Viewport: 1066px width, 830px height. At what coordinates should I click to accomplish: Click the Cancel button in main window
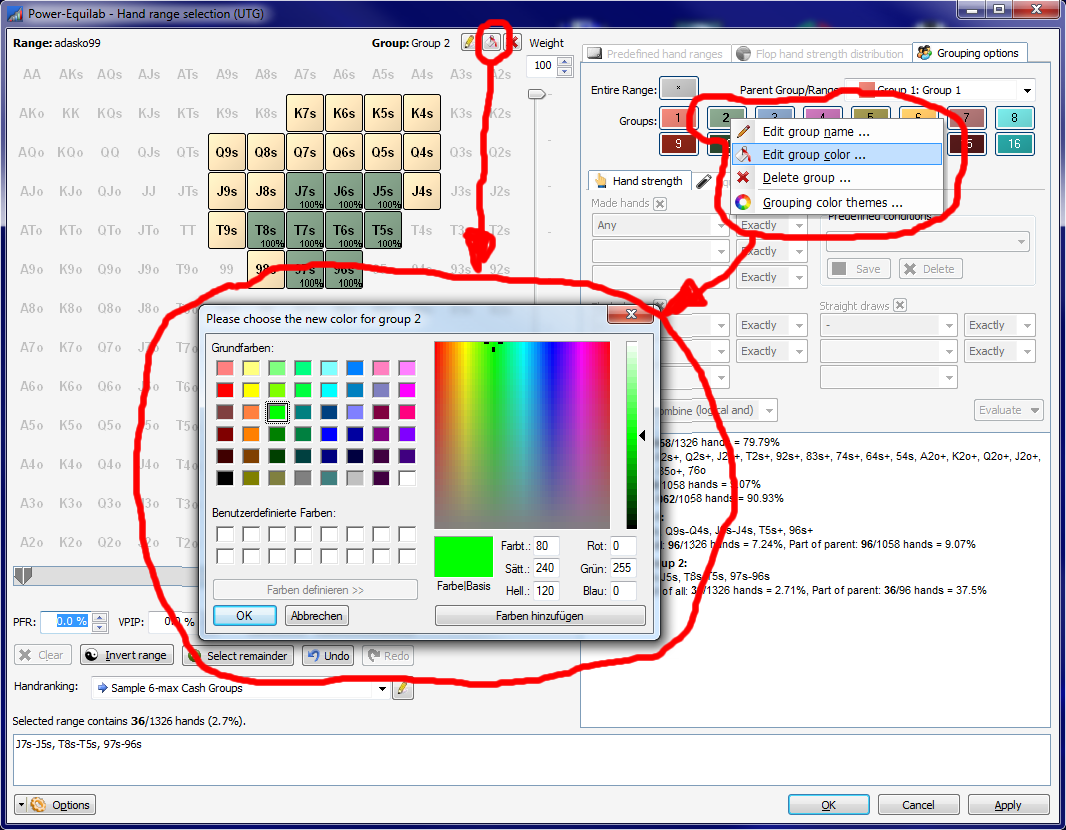[x=918, y=805]
